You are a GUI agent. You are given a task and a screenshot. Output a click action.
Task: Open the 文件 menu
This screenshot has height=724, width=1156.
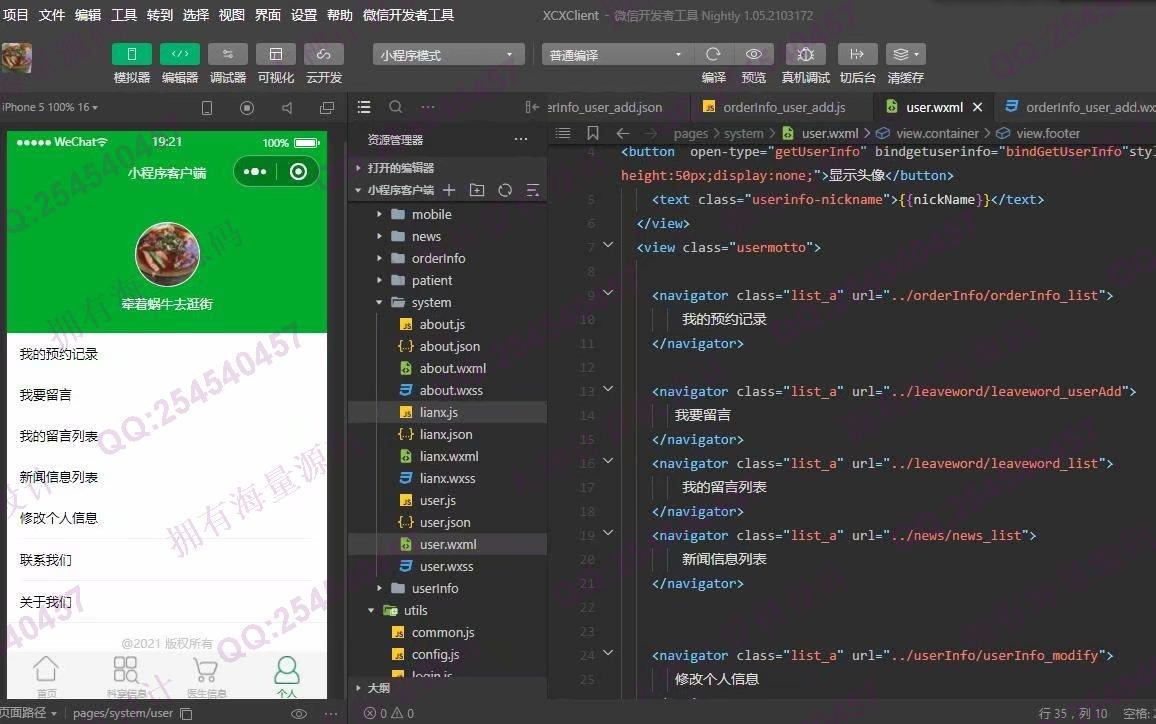[52, 15]
